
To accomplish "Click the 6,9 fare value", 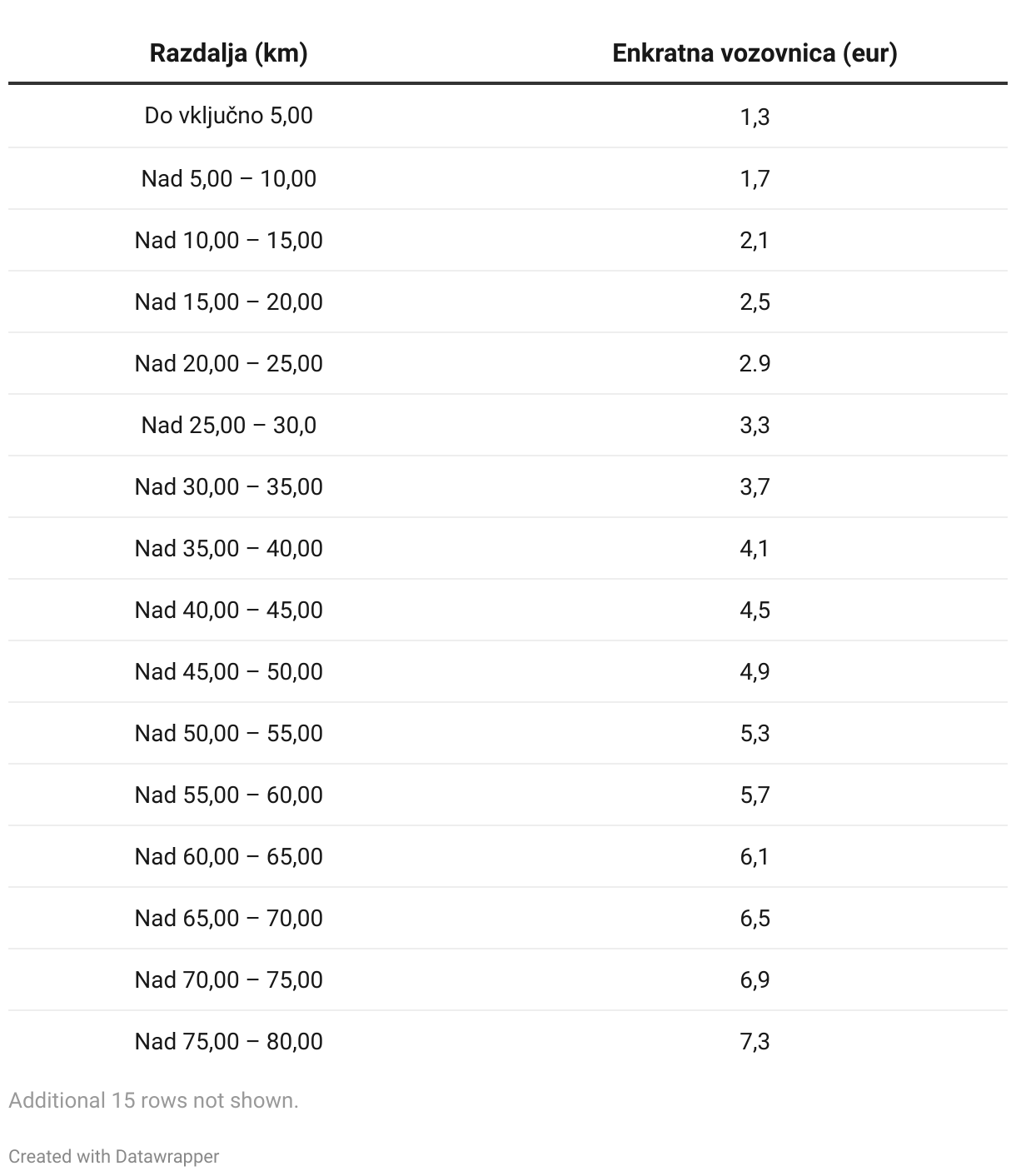I will point(755,979).
